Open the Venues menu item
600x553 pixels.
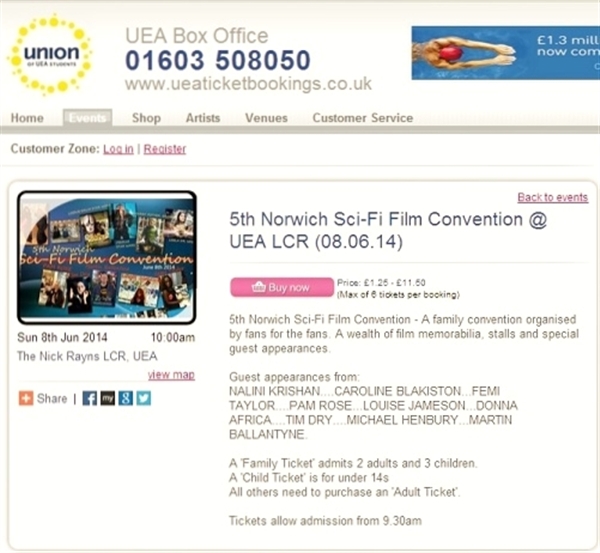pos(266,118)
